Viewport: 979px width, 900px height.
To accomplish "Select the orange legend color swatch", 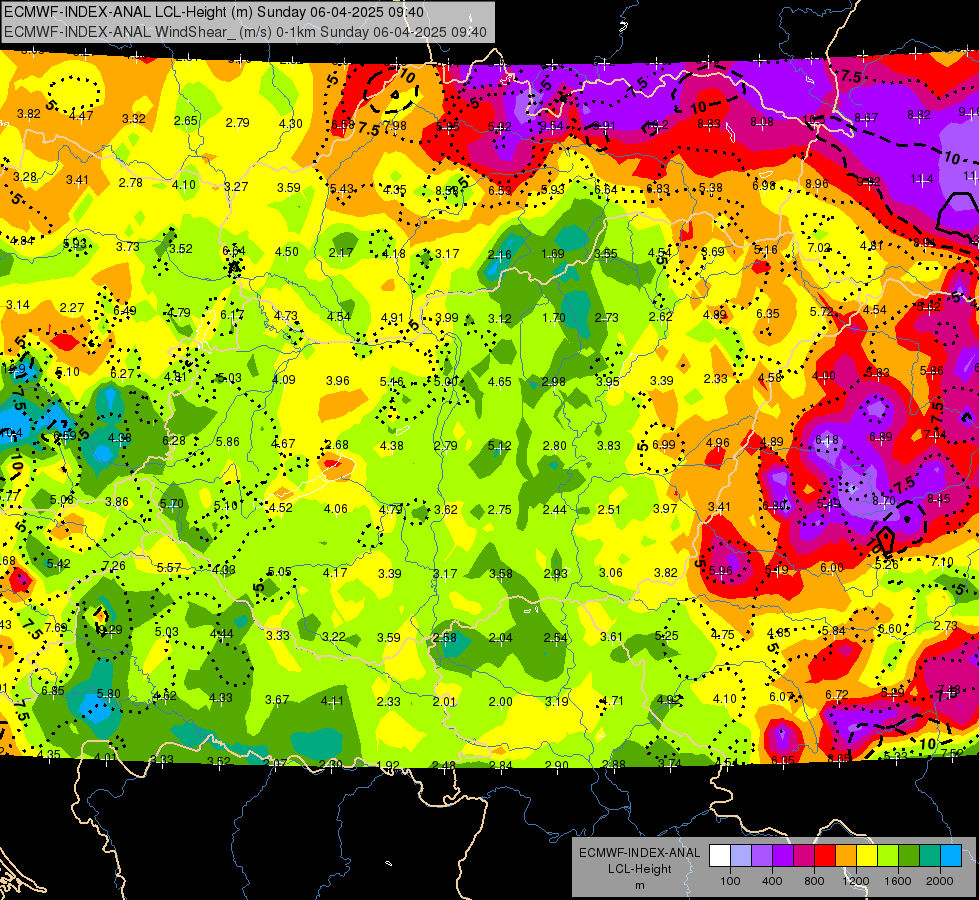I will (846, 856).
